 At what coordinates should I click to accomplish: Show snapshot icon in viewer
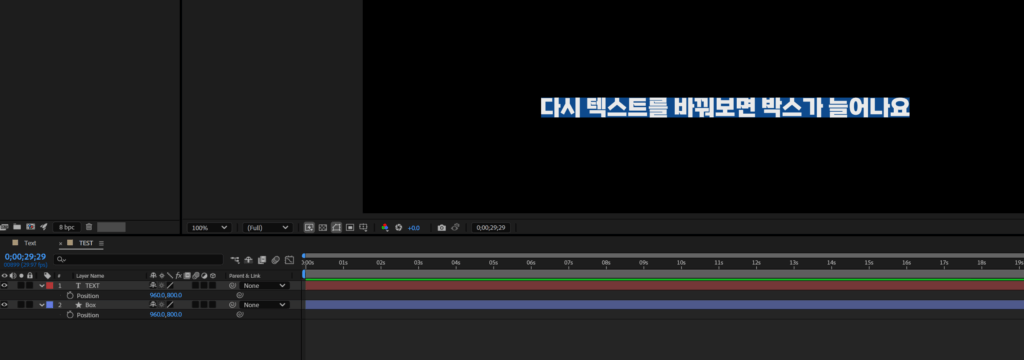pyautogui.click(x=455, y=227)
